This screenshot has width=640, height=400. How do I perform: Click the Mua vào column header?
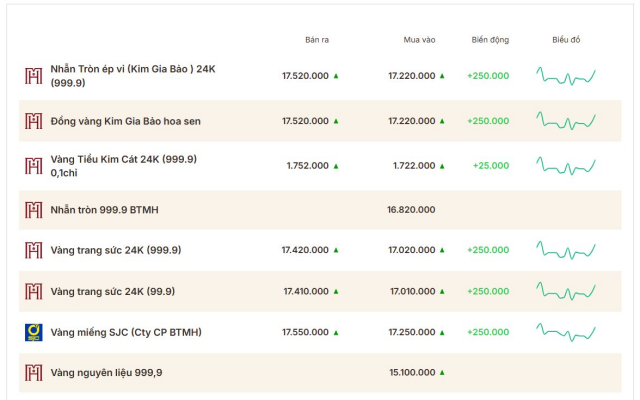(x=419, y=40)
